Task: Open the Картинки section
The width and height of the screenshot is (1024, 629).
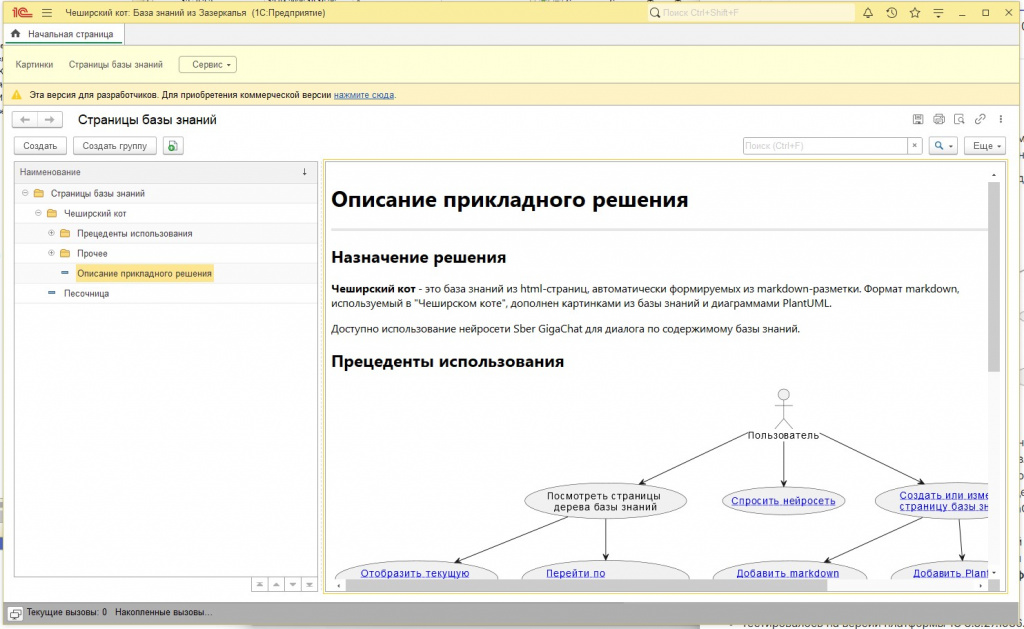Action: coord(34,65)
